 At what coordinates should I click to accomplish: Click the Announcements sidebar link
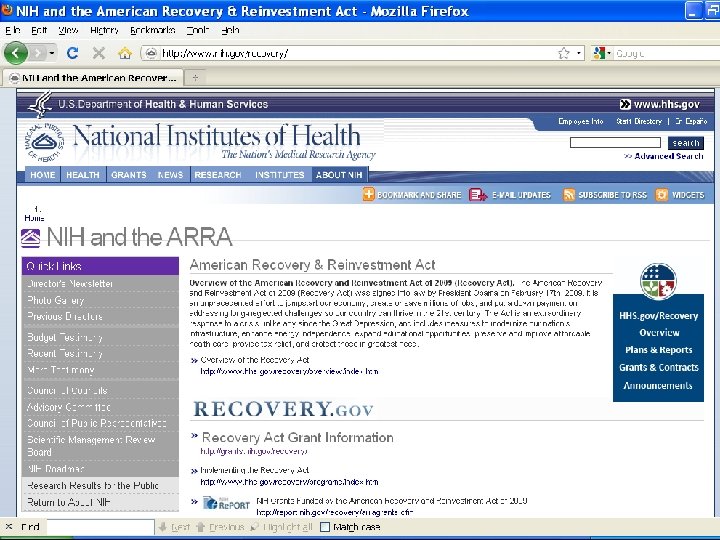pos(658,386)
